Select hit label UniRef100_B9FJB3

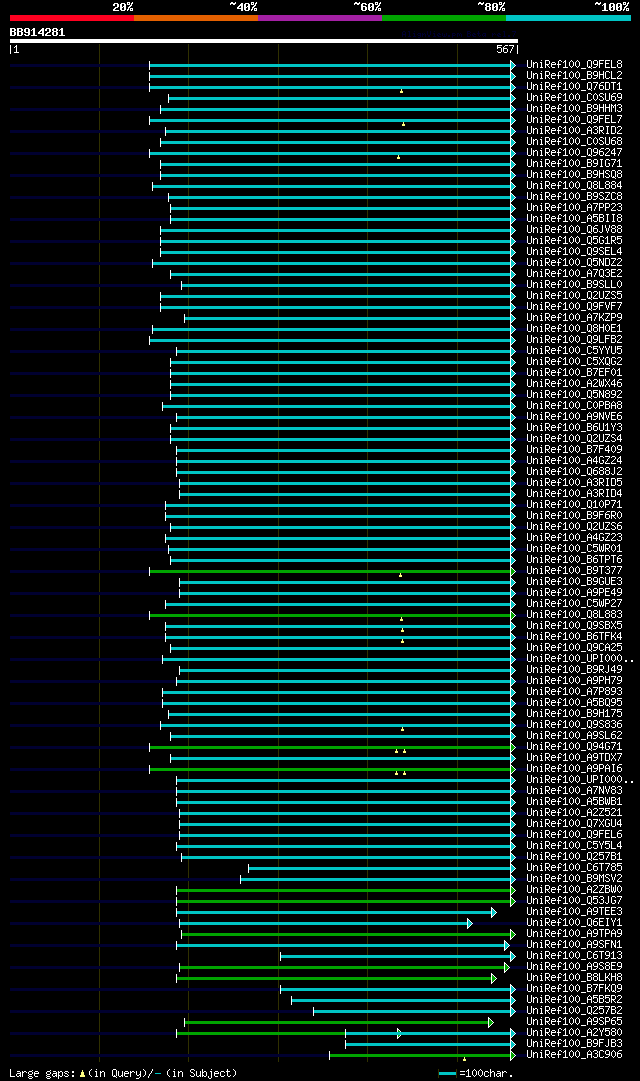(574, 1044)
